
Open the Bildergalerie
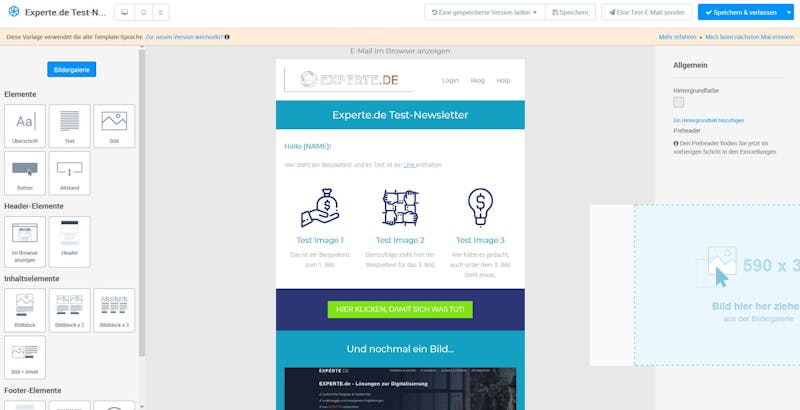click(x=71, y=69)
